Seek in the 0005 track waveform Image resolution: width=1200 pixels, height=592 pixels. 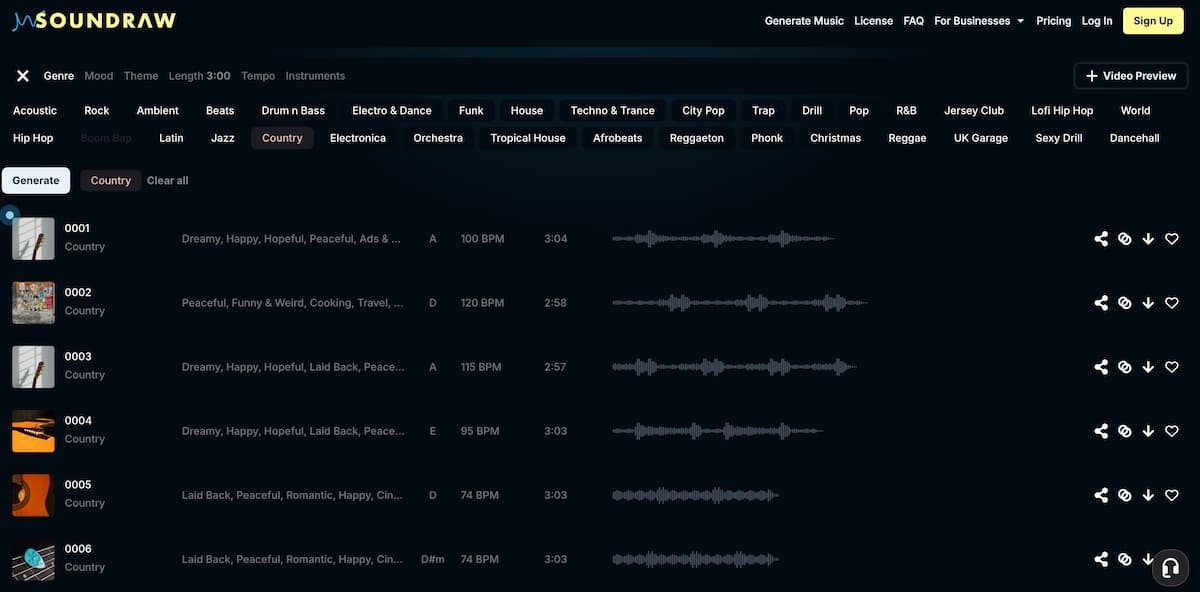(695, 495)
